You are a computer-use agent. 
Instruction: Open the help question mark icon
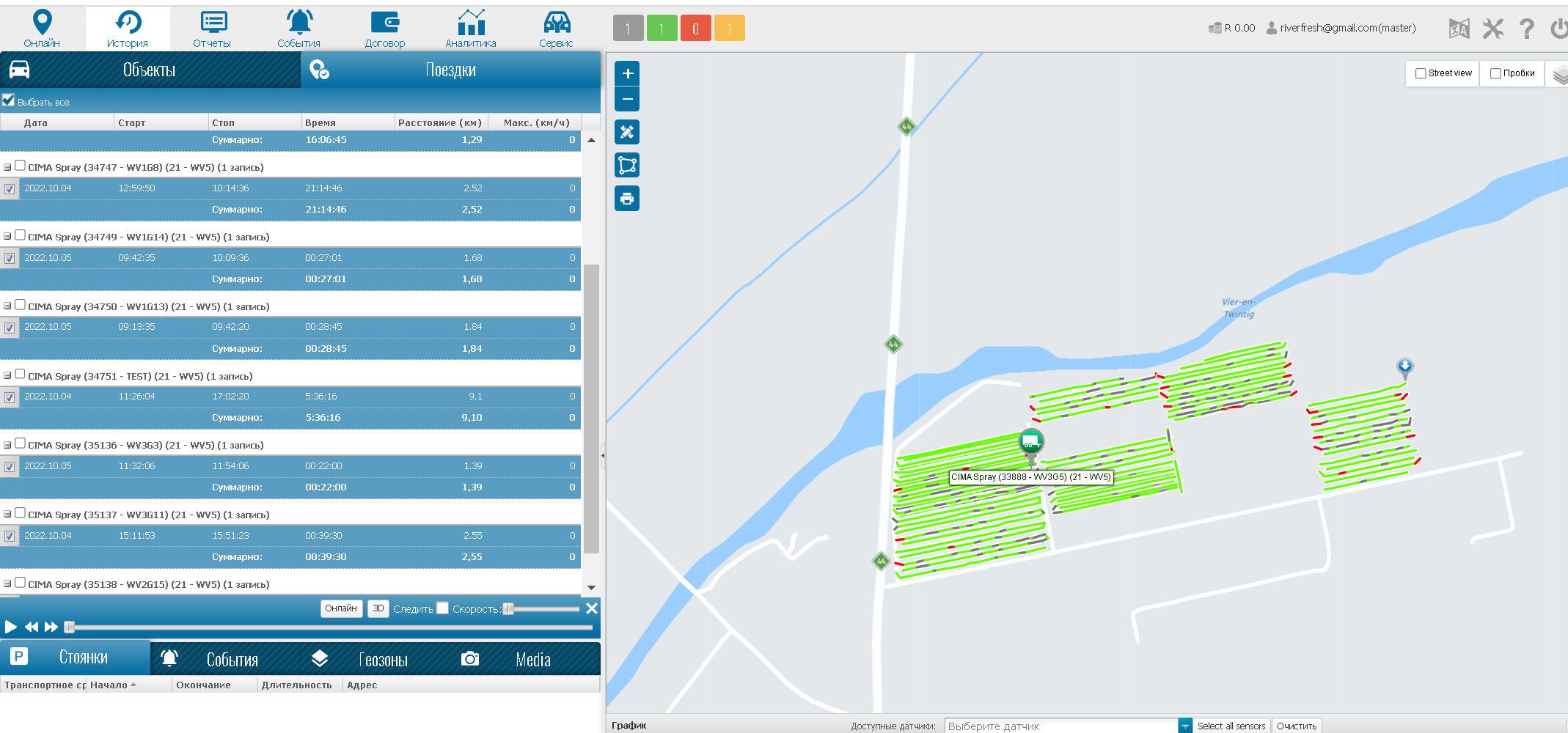click(1526, 29)
